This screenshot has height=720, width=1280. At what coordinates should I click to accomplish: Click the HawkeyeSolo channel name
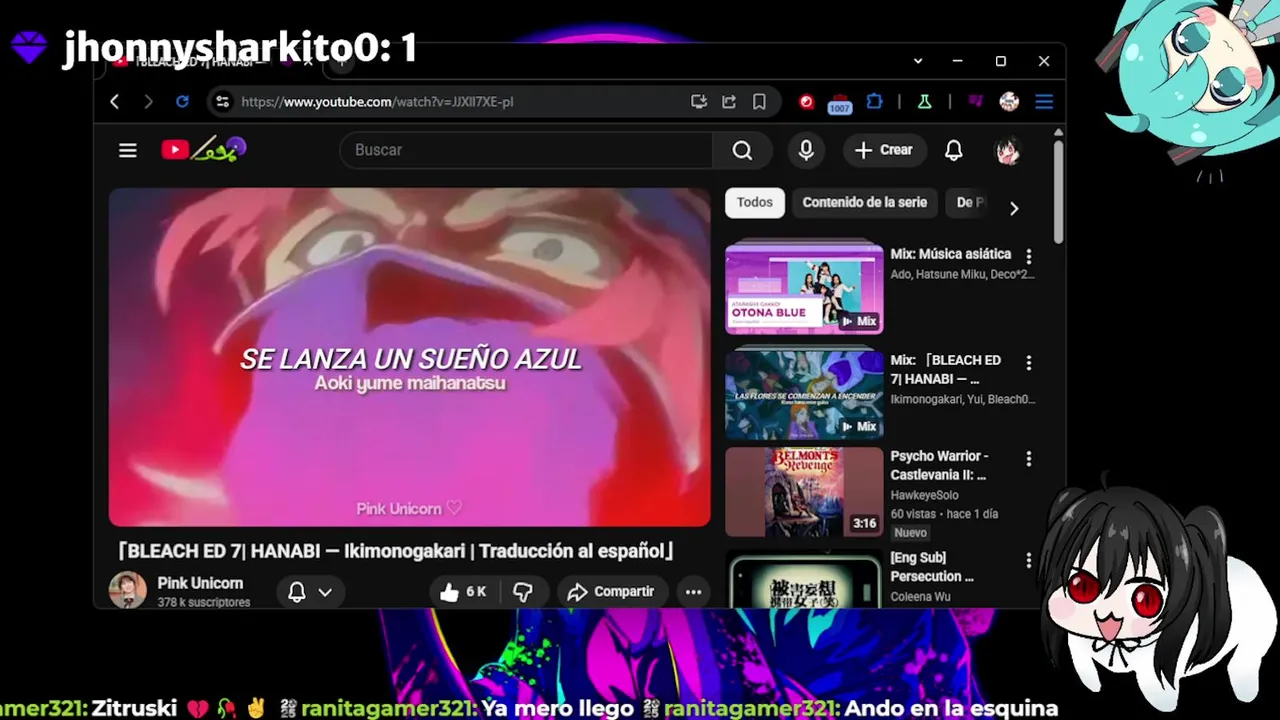point(925,495)
